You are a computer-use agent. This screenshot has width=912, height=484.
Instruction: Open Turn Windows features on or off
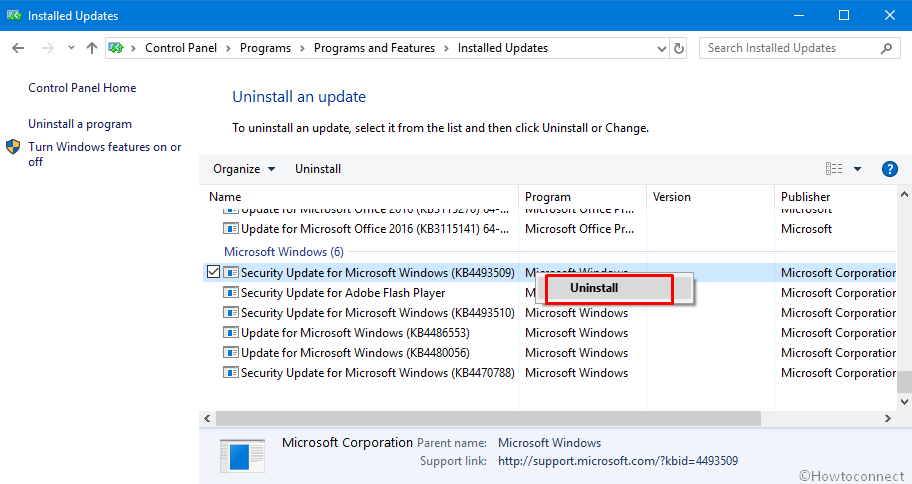click(105, 154)
